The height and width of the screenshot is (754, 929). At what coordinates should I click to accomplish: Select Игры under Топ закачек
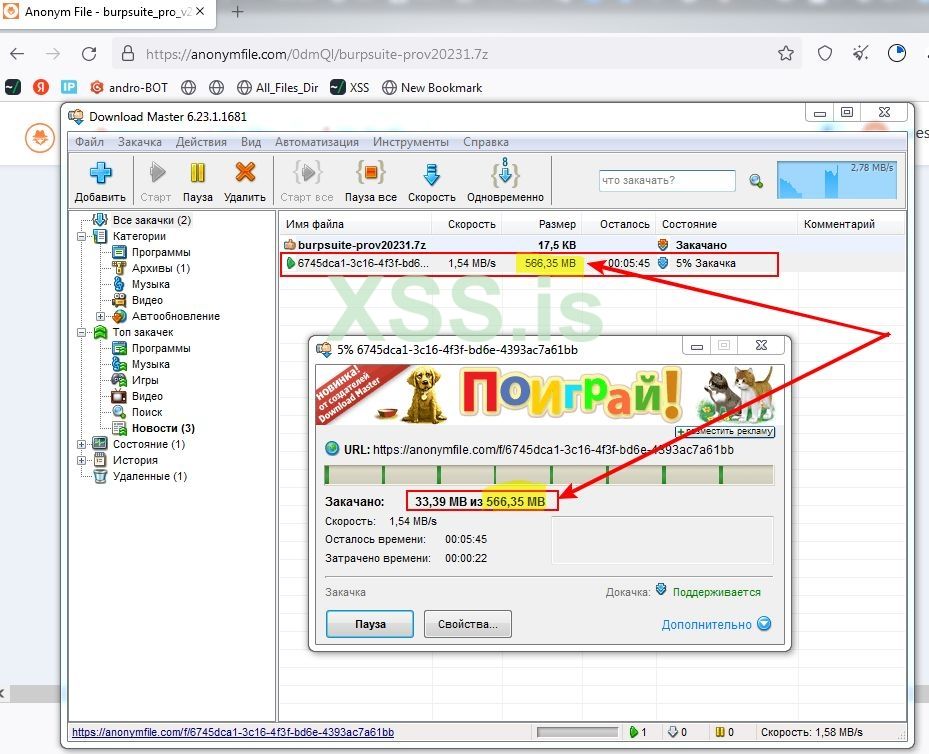click(145, 380)
